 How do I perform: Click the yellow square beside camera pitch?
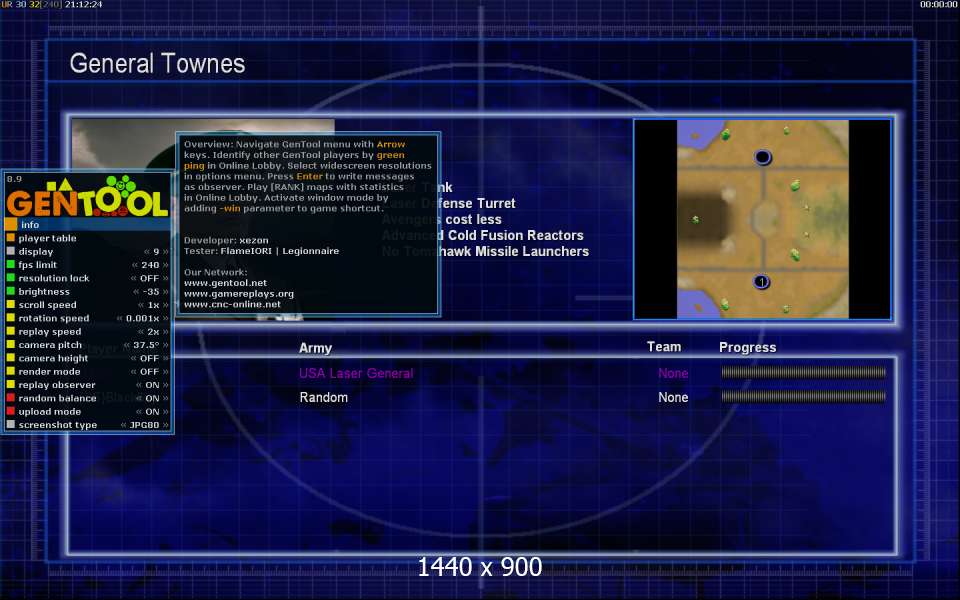10,345
